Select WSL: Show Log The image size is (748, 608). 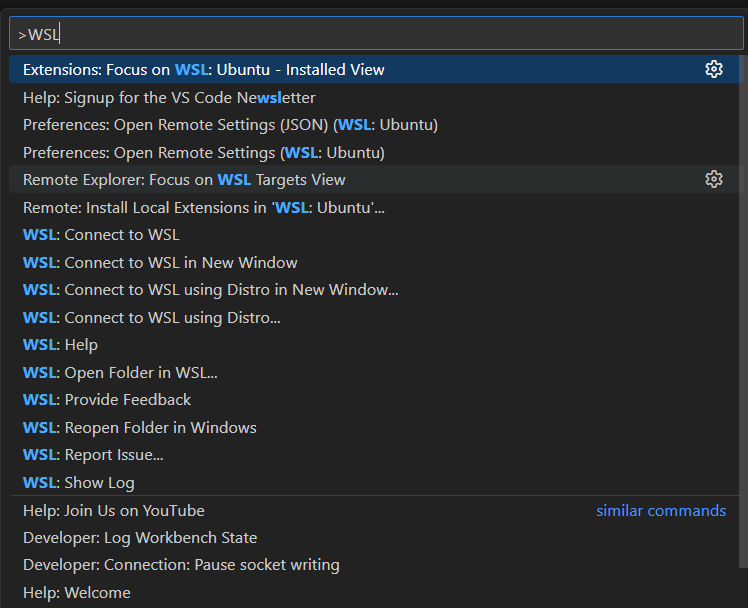pyautogui.click(x=376, y=483)
